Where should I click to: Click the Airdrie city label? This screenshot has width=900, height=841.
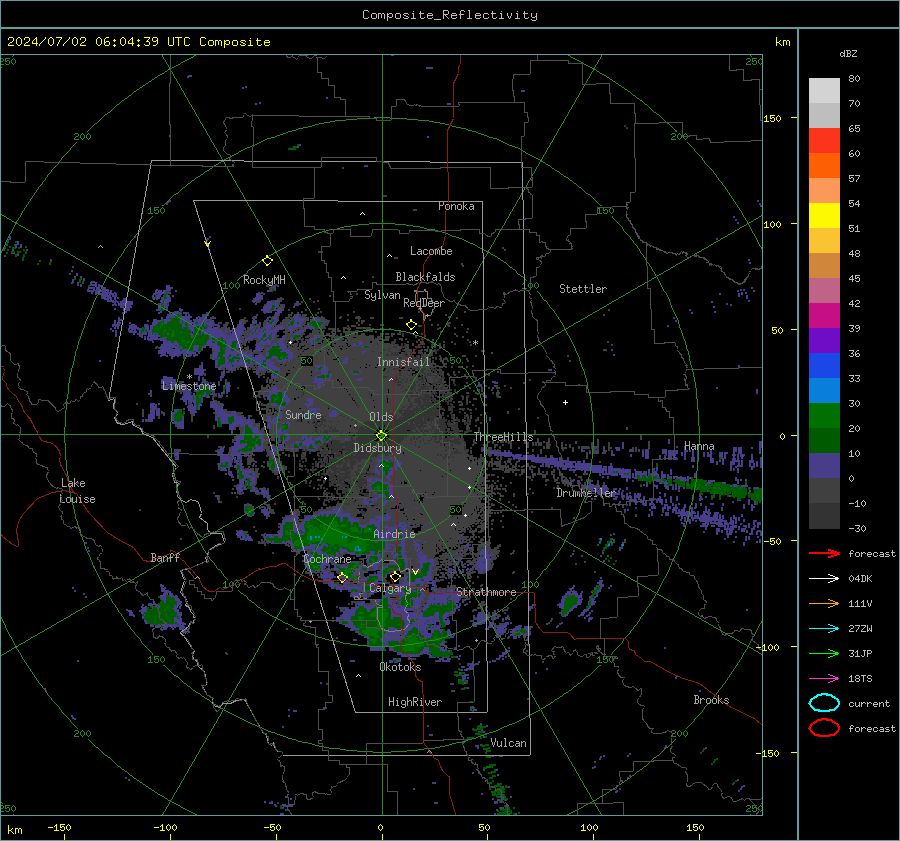coord(394,534)
